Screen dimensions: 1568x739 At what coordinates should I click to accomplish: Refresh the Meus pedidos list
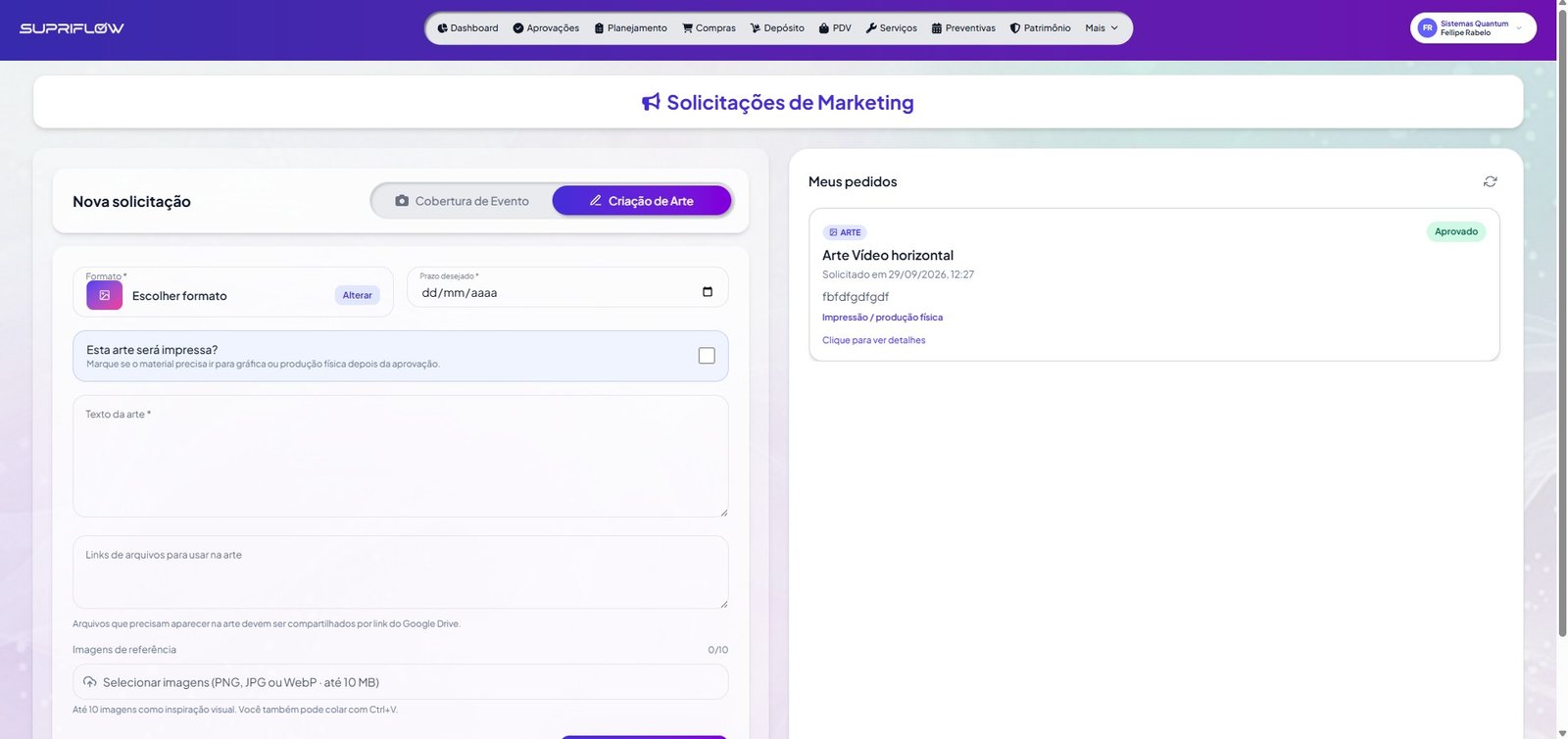(x=1491, y=181)
